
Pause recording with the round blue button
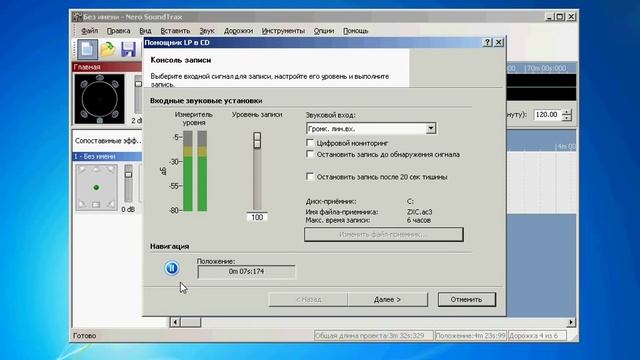tap(172, 268)
